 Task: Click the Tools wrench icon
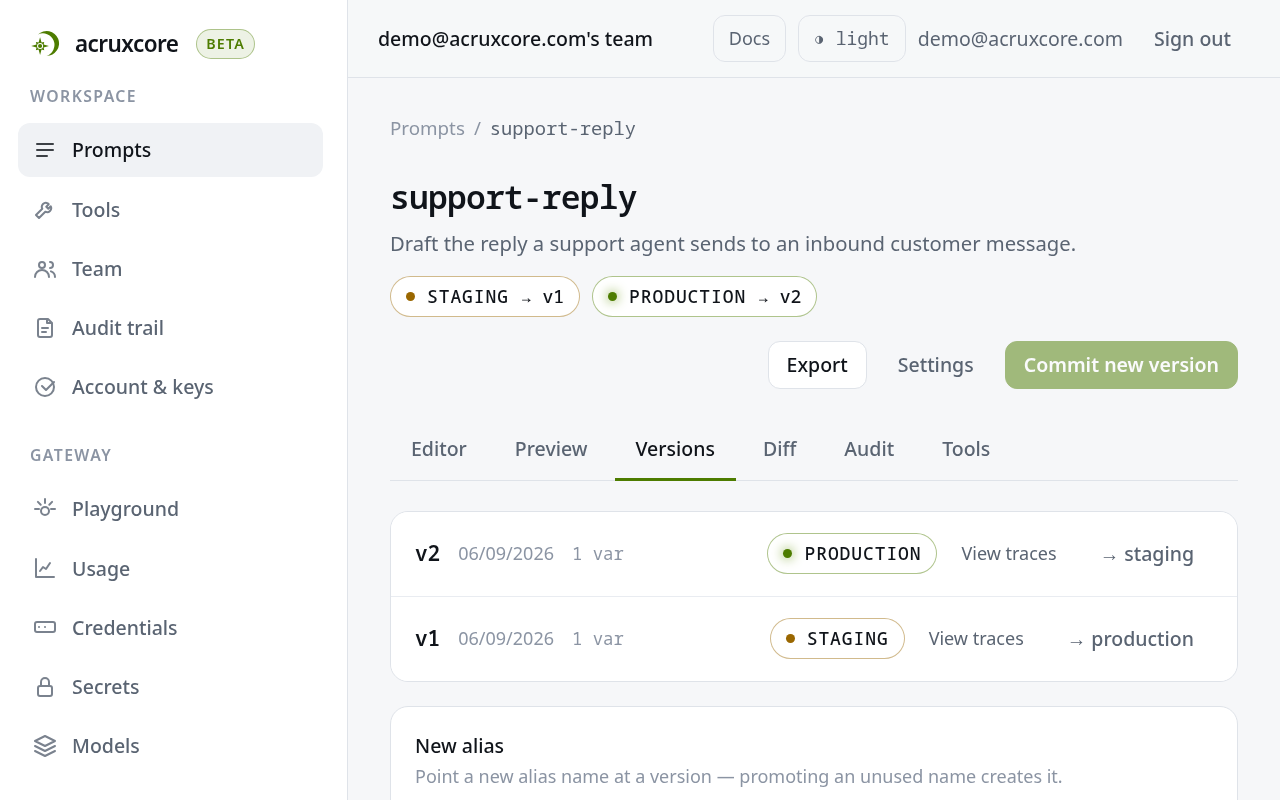click(45, 210)
